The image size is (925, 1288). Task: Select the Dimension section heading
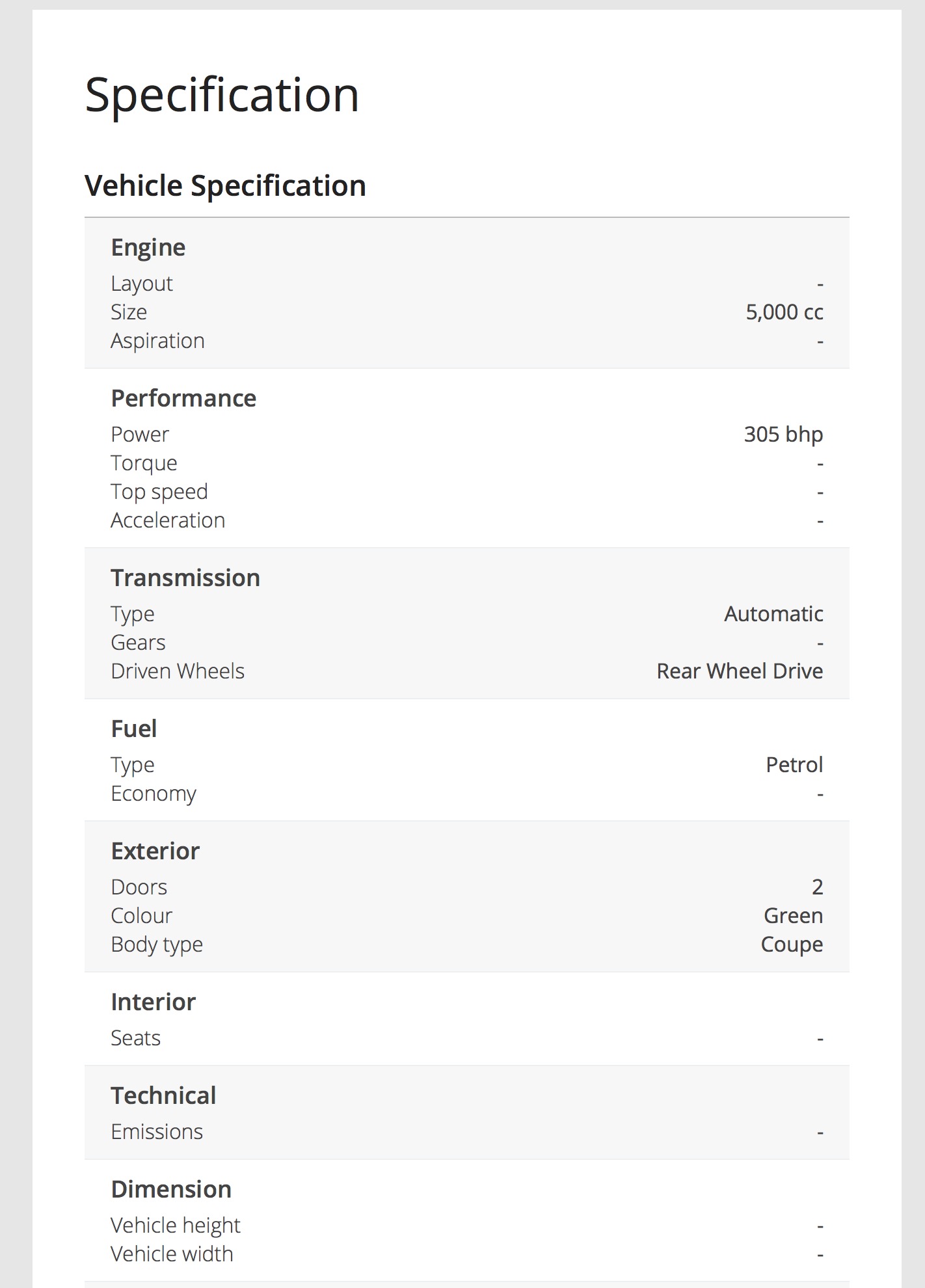pyautogui.click(x=171, y=1190)
